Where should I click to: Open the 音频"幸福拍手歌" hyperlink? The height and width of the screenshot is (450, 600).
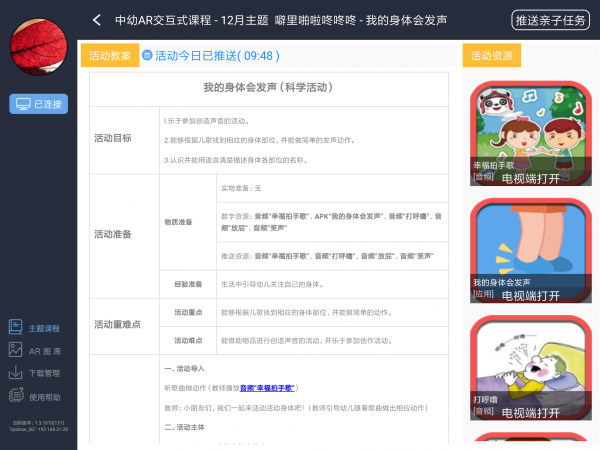point(267,388)
